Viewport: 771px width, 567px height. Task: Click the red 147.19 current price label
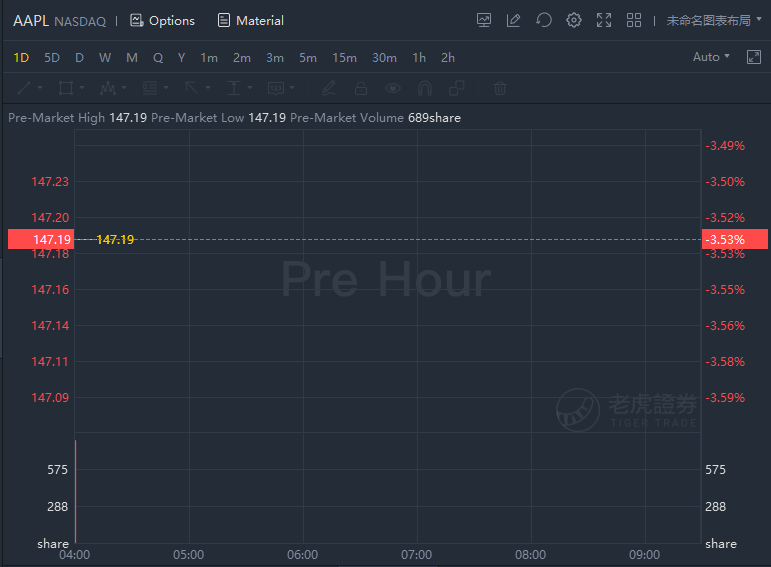point(41,239)
